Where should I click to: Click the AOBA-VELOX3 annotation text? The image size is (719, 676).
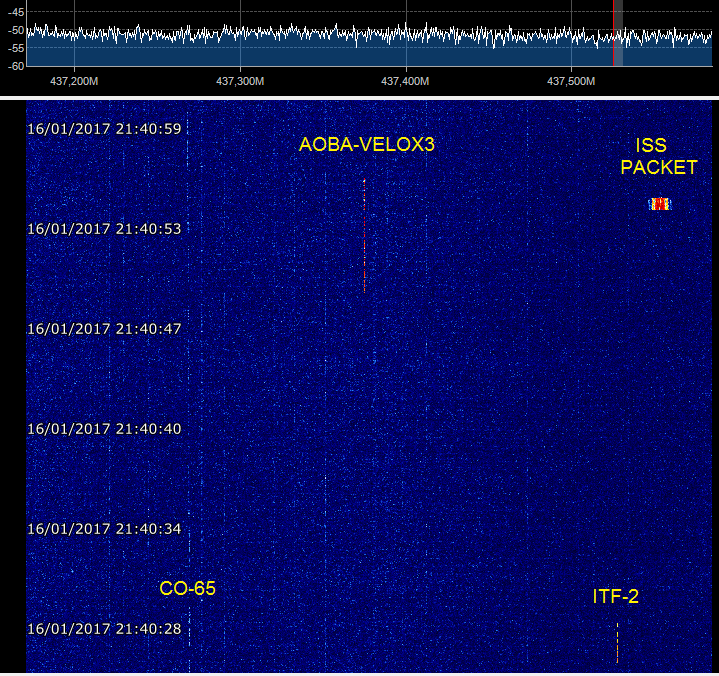coord(366,144)
